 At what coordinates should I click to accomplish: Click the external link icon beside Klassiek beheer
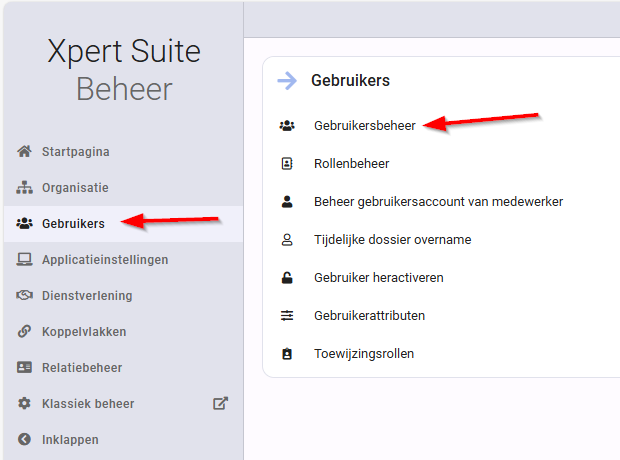coord(221,403)
